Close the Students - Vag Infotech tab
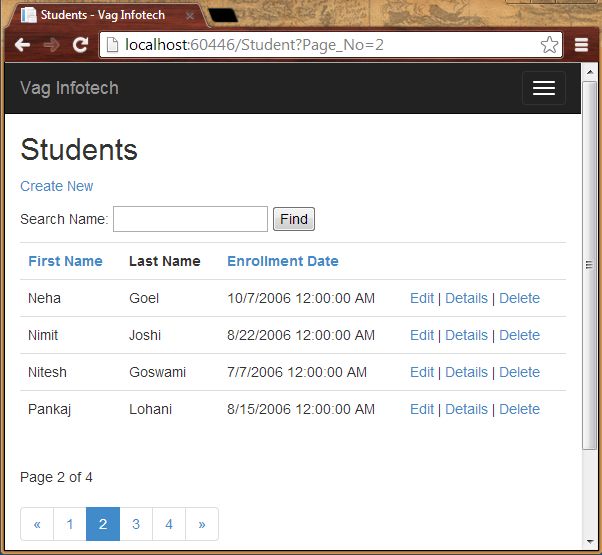Screen dimensions: 602x555 (190, 16)
